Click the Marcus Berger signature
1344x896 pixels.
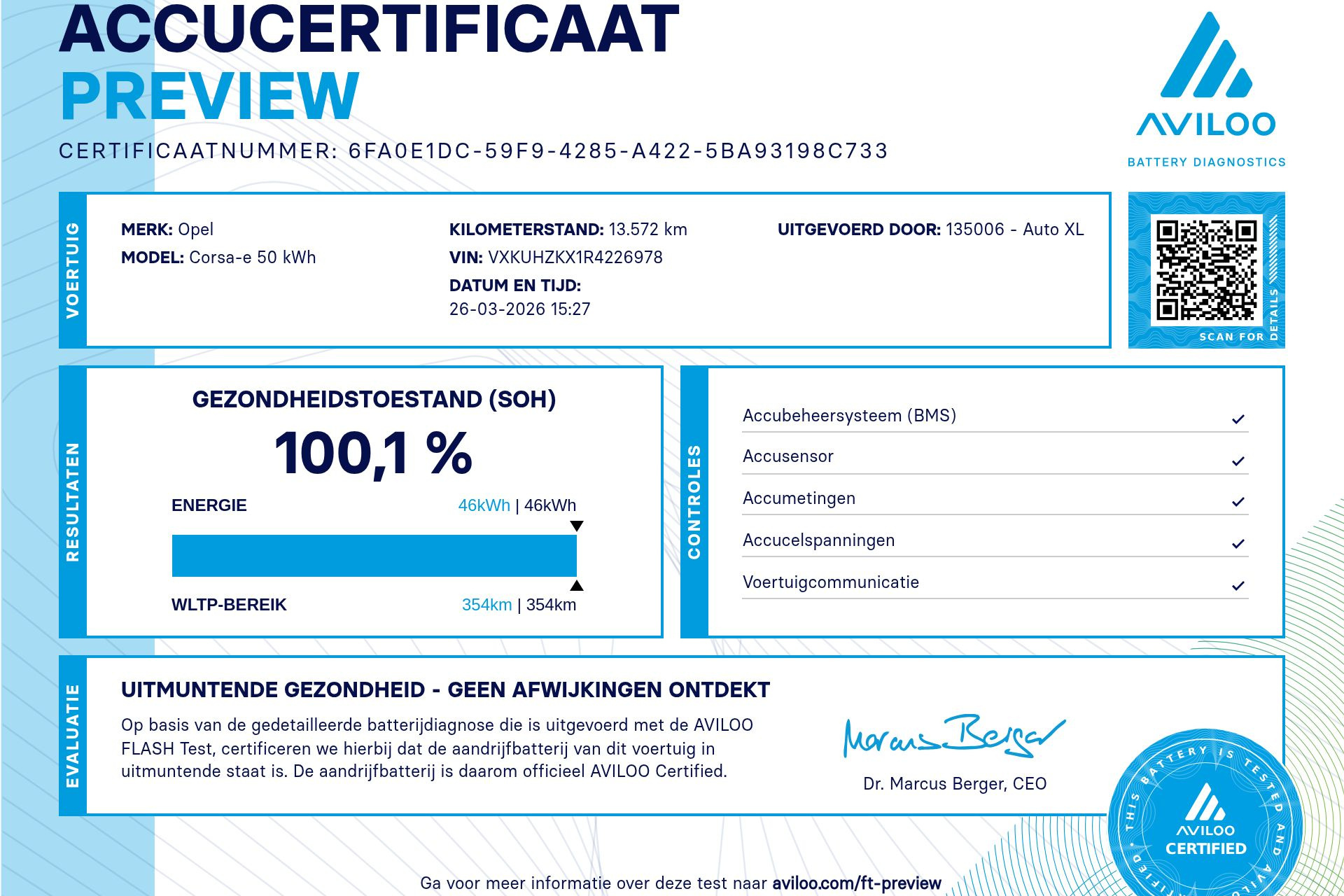coord(953,737)
